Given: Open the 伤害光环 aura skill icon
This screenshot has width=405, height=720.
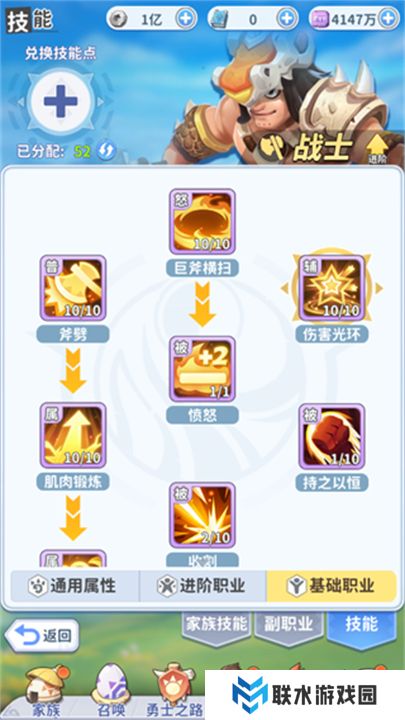Looking at the screenshot, I should [332, 288].
